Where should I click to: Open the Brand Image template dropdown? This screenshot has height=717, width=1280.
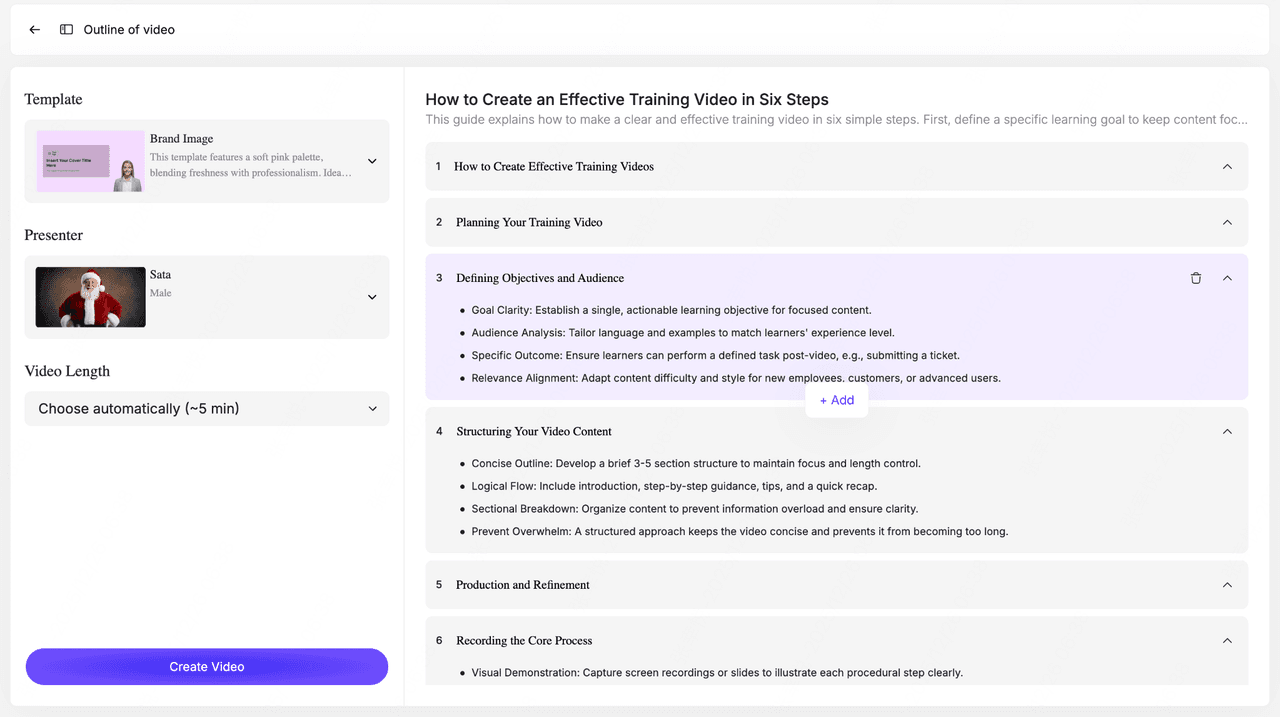tap(372, 161)
